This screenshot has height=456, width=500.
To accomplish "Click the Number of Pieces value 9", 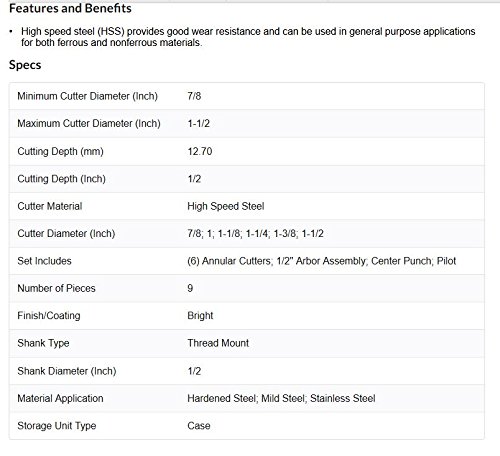I will pyautogui.click(x=190, y=288).
